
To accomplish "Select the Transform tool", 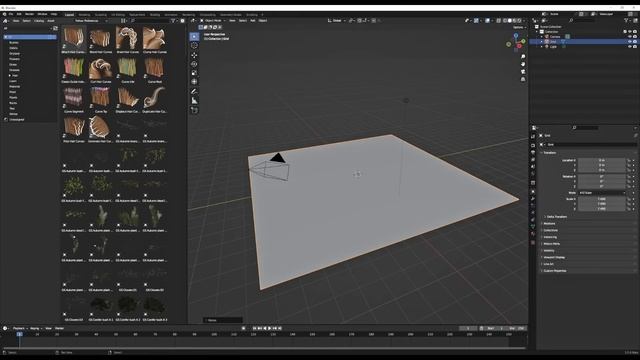I will [194, 82].
